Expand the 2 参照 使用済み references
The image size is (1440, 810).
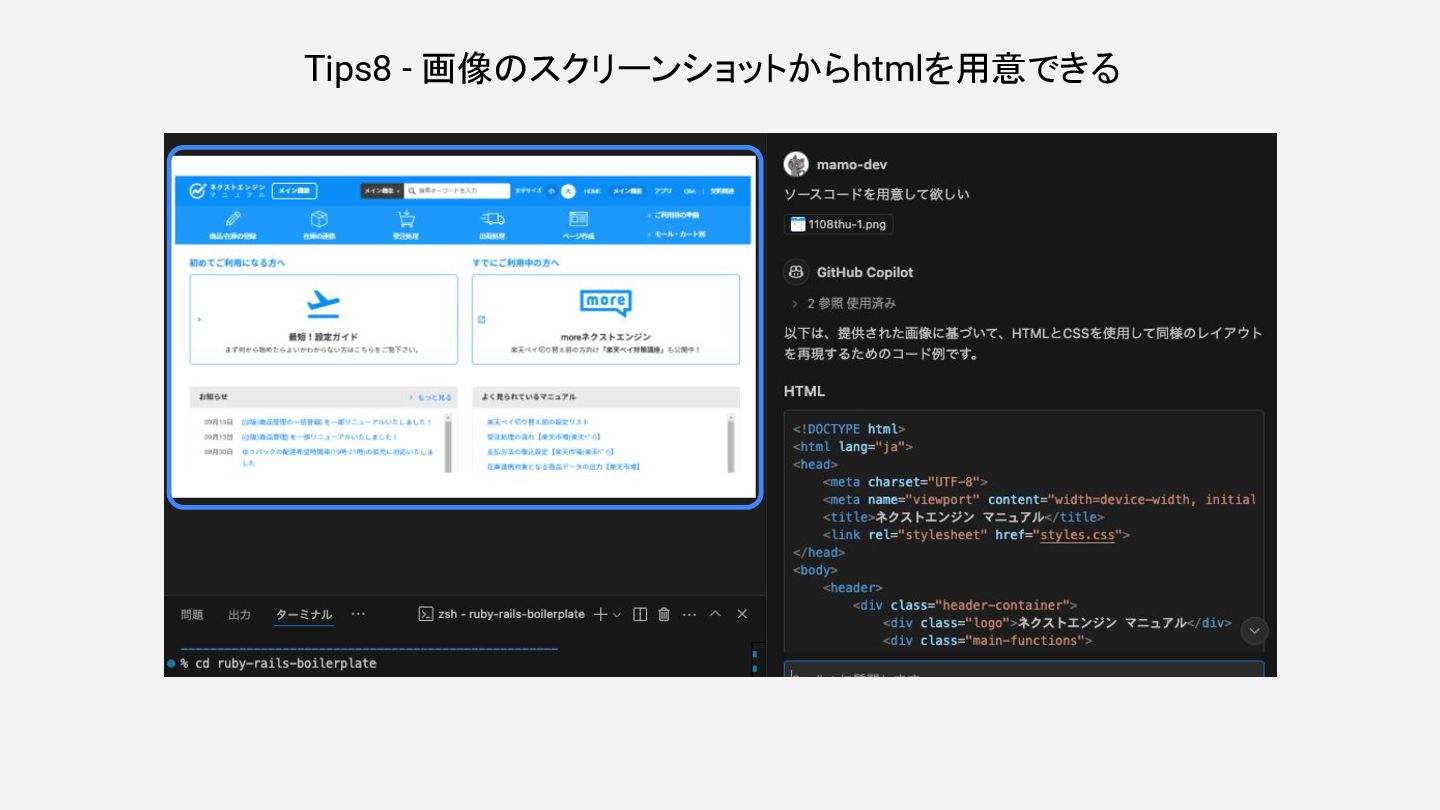(843, 303)
